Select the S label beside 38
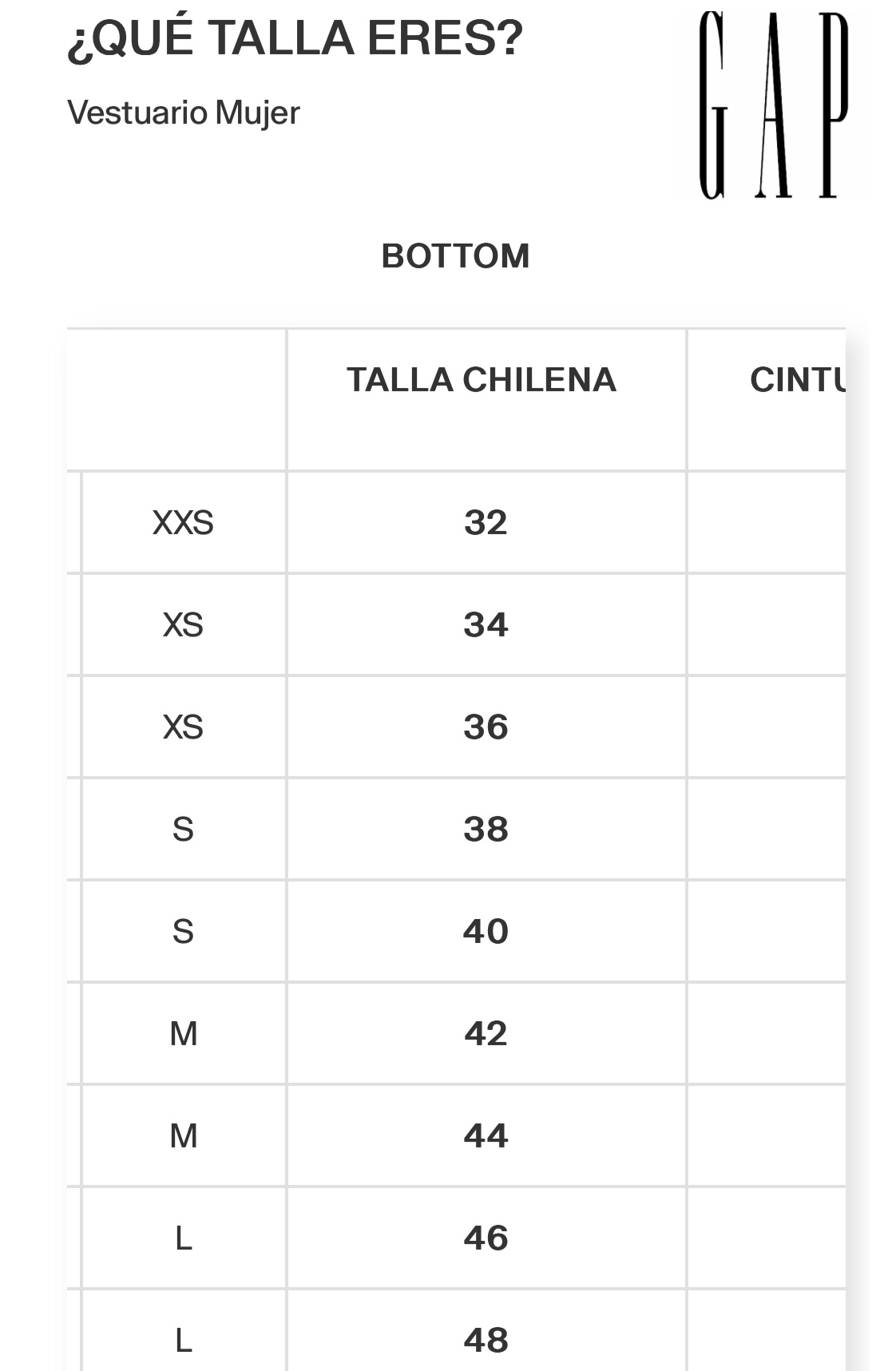The height and width of the screenshot is (1371, 896). [183, 830]
